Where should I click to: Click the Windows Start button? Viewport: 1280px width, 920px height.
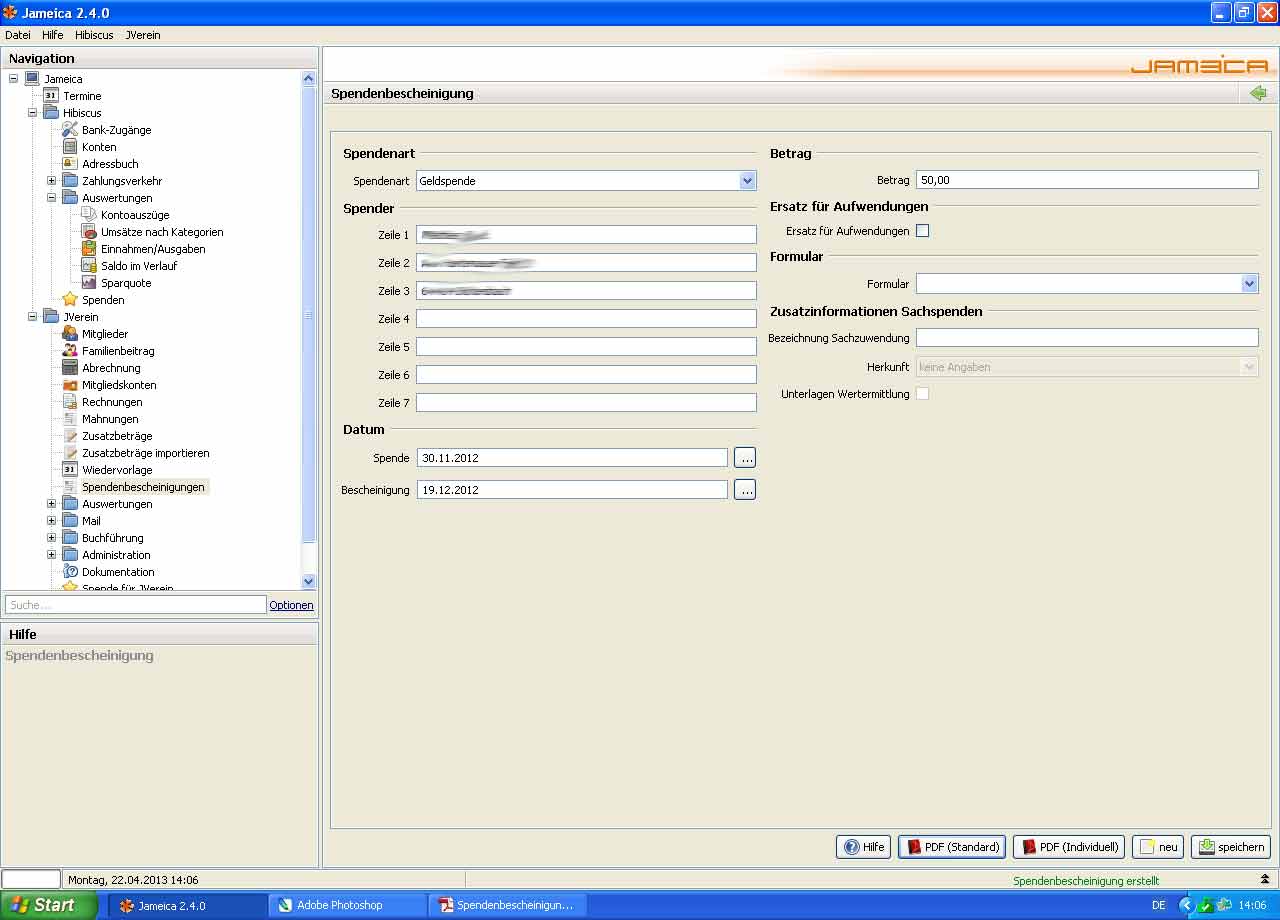49,905
